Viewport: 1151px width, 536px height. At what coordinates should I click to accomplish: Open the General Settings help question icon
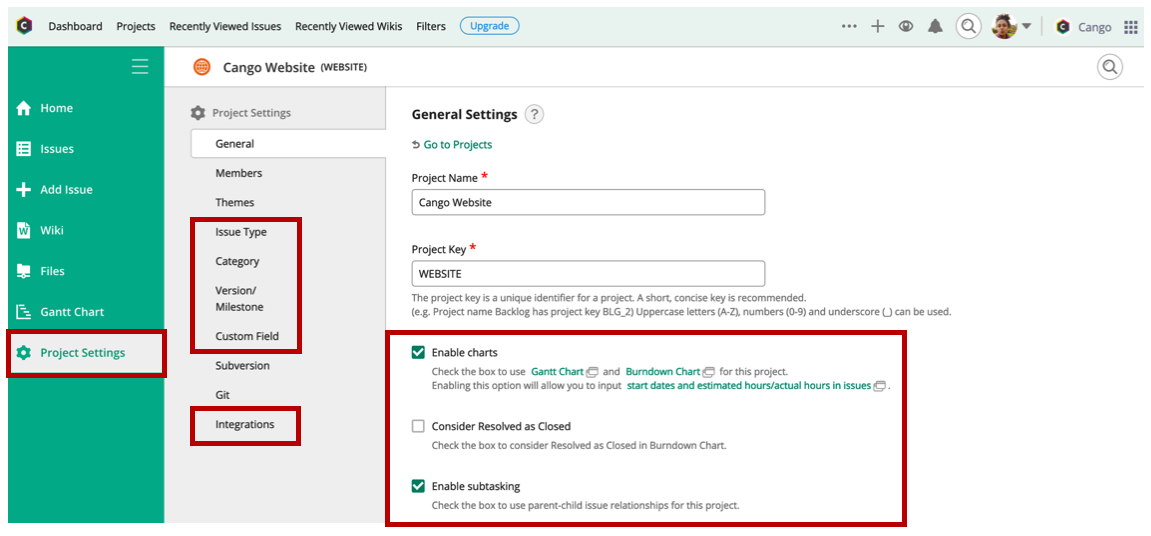click(x=534, y=115)
